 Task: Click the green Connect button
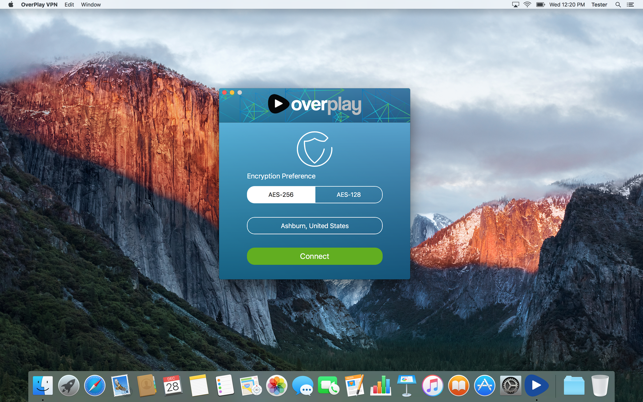pyautogui.click(x=315, y=256)
